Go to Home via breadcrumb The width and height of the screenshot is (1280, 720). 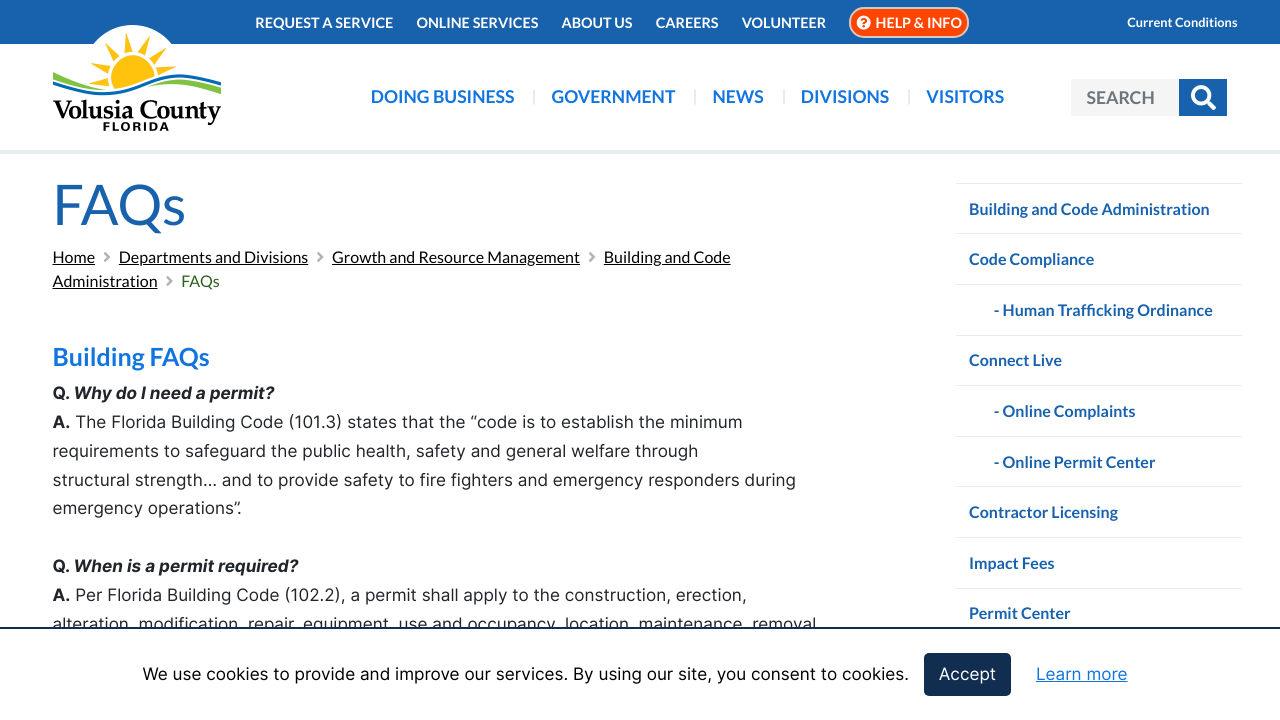click(x=73, y=257)
